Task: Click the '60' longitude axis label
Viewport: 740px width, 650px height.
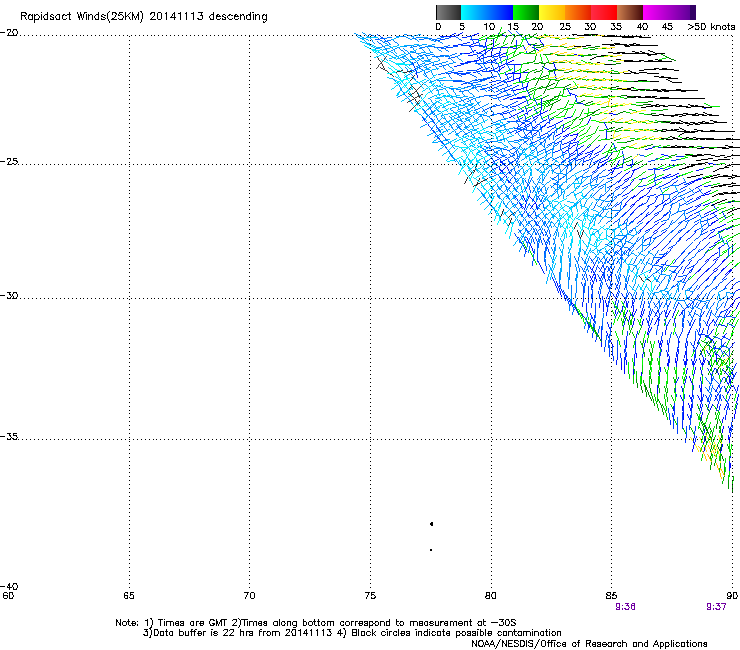Action: (8, 596)
